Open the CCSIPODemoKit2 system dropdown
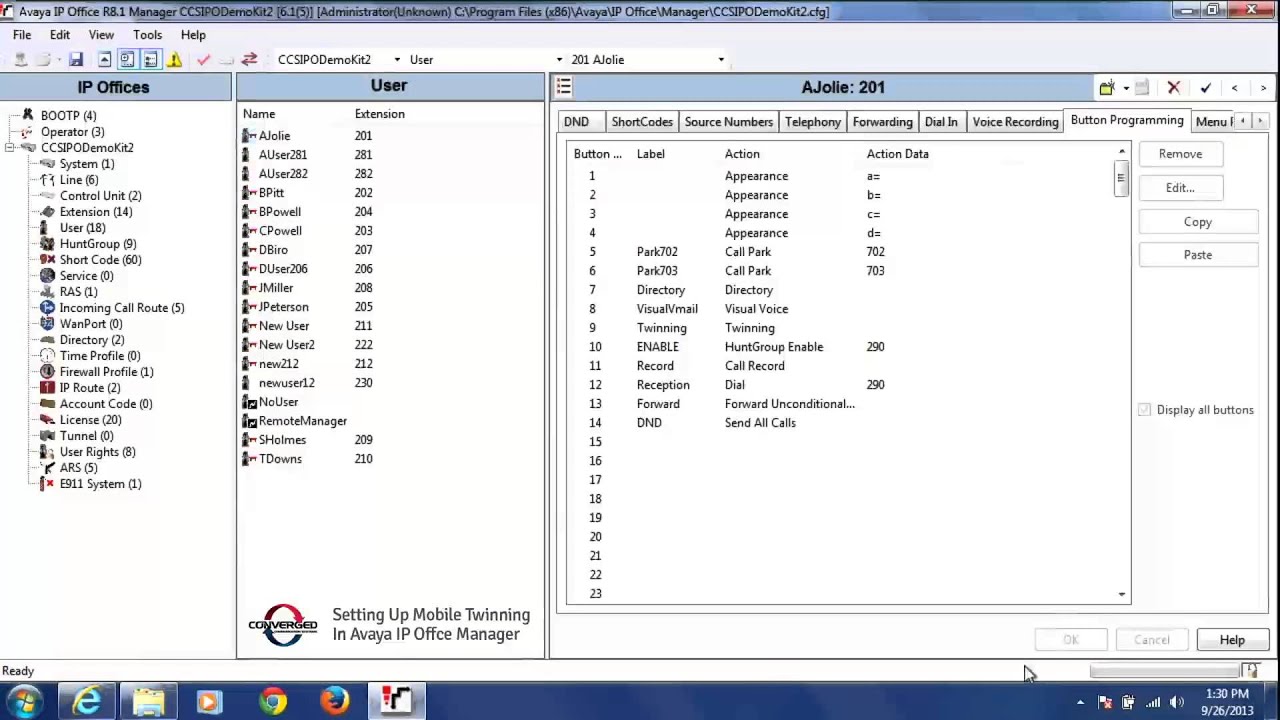 [397, 60]
